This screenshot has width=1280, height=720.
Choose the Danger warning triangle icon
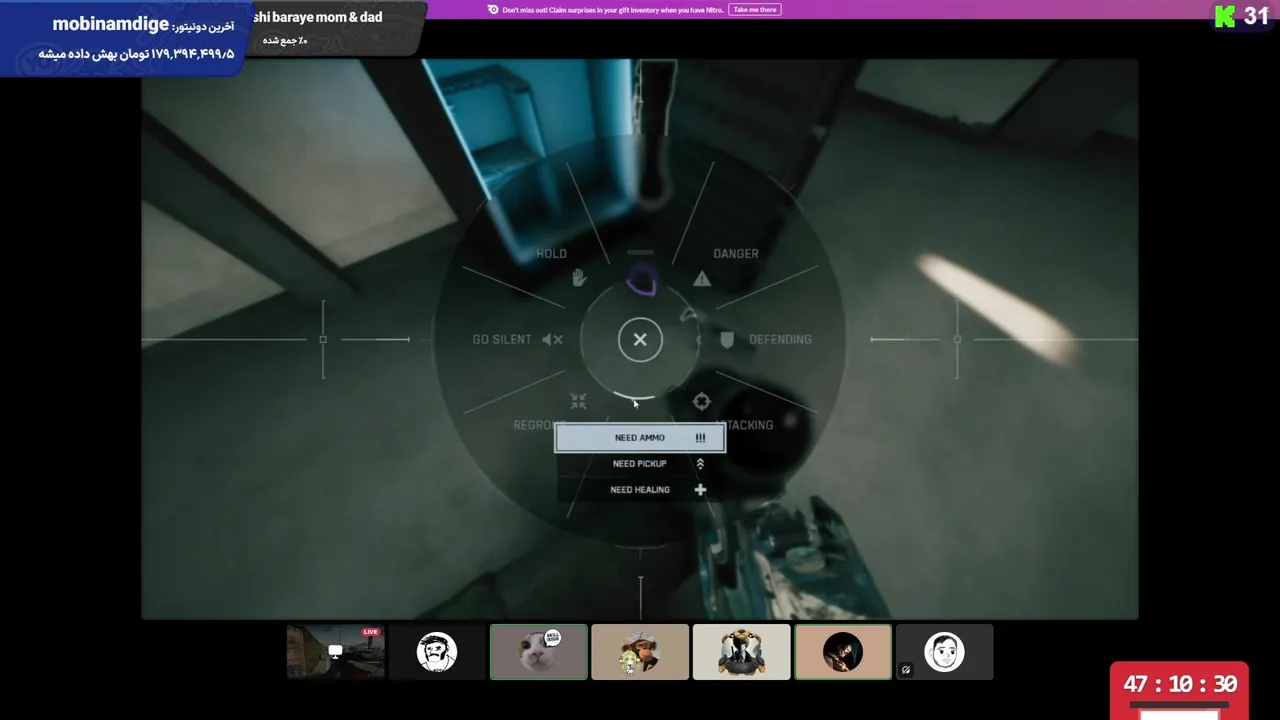click(x=702, y=279)
